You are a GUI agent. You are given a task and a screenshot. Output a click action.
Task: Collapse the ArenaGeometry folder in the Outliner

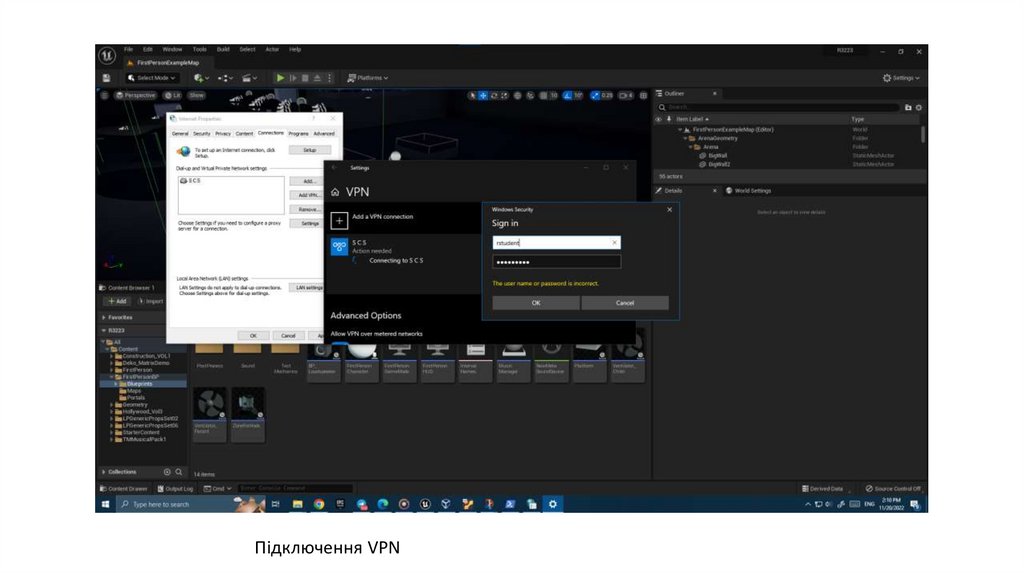pyautogui.click(x=685, y=138)
